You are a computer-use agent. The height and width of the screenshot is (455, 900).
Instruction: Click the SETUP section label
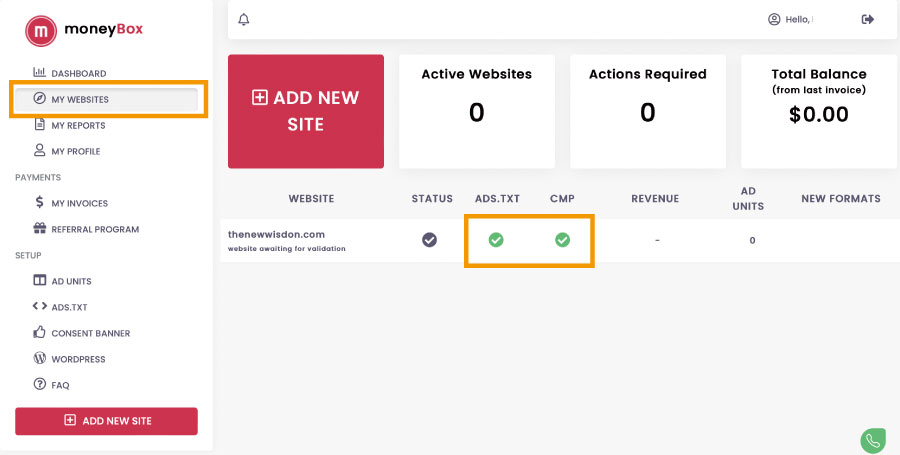click(x=28, y=255)
